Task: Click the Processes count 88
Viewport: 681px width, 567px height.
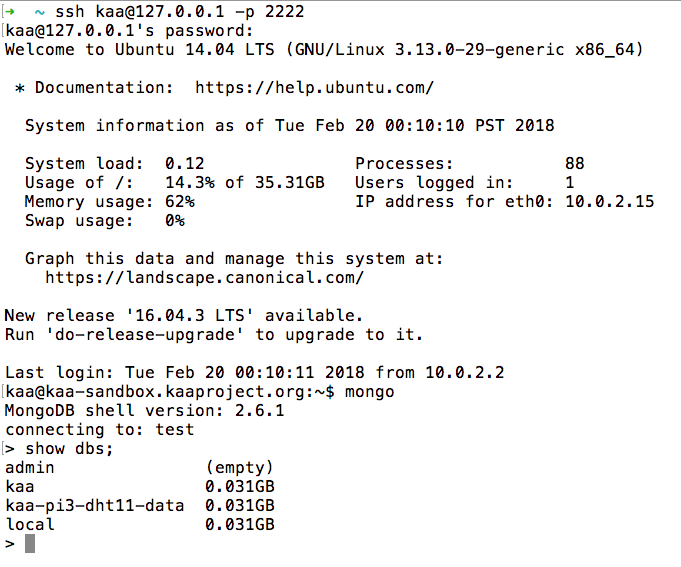Action: point(574,164)
